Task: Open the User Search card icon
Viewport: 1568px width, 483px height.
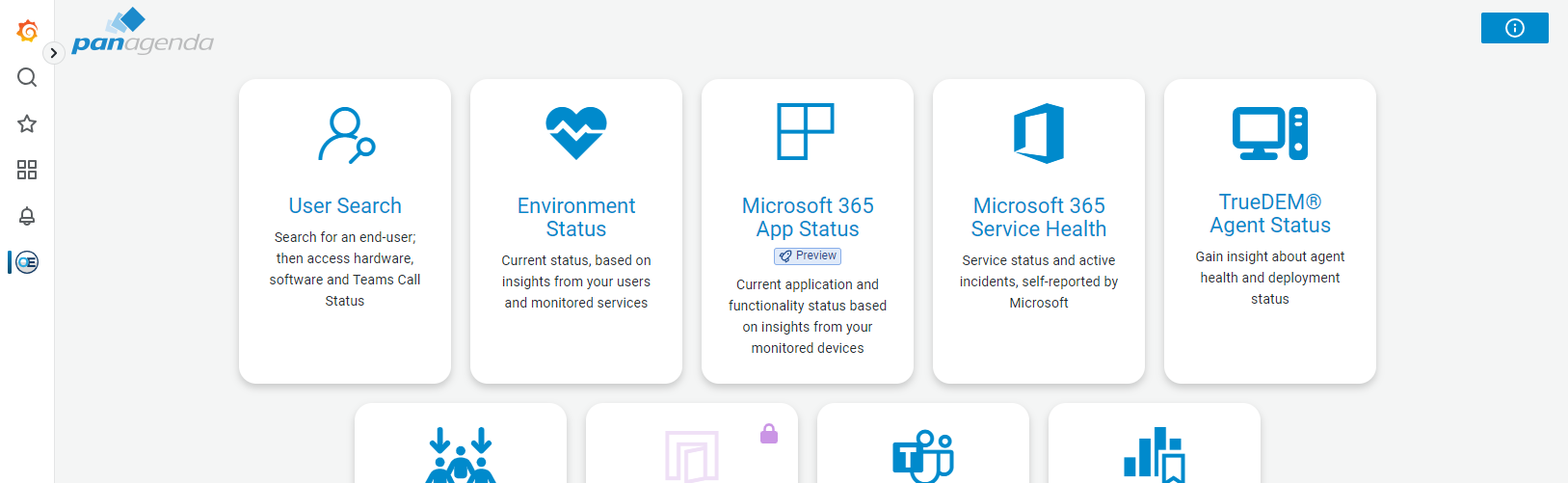Action: (346, 135)
